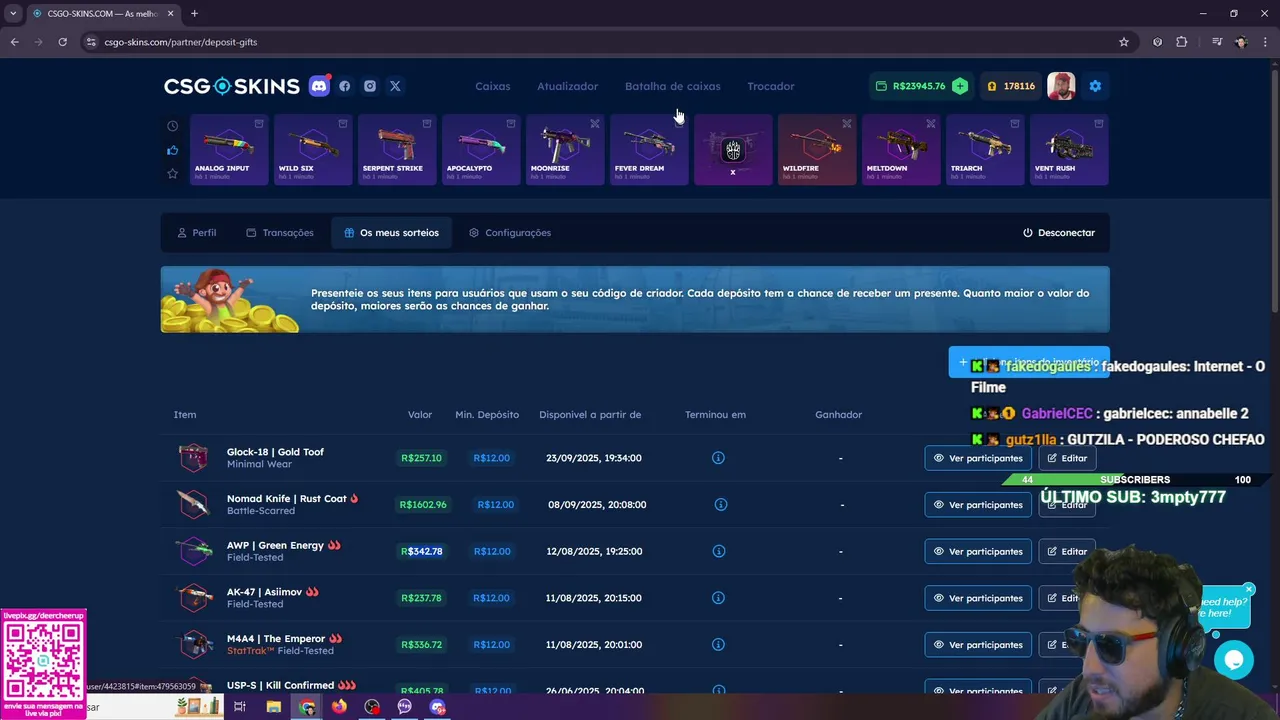Open File Explorer from taskbar
Screen dimensions: 1280x720
(x=274, y=707)
